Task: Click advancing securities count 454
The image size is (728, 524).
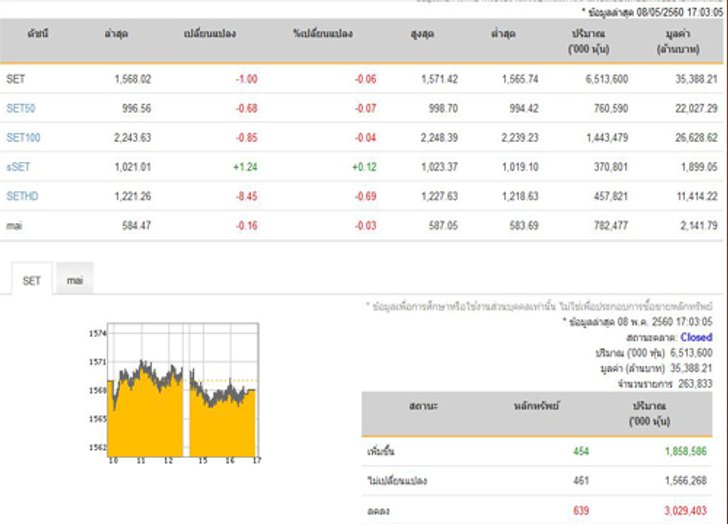Action: tap(581, 451)
